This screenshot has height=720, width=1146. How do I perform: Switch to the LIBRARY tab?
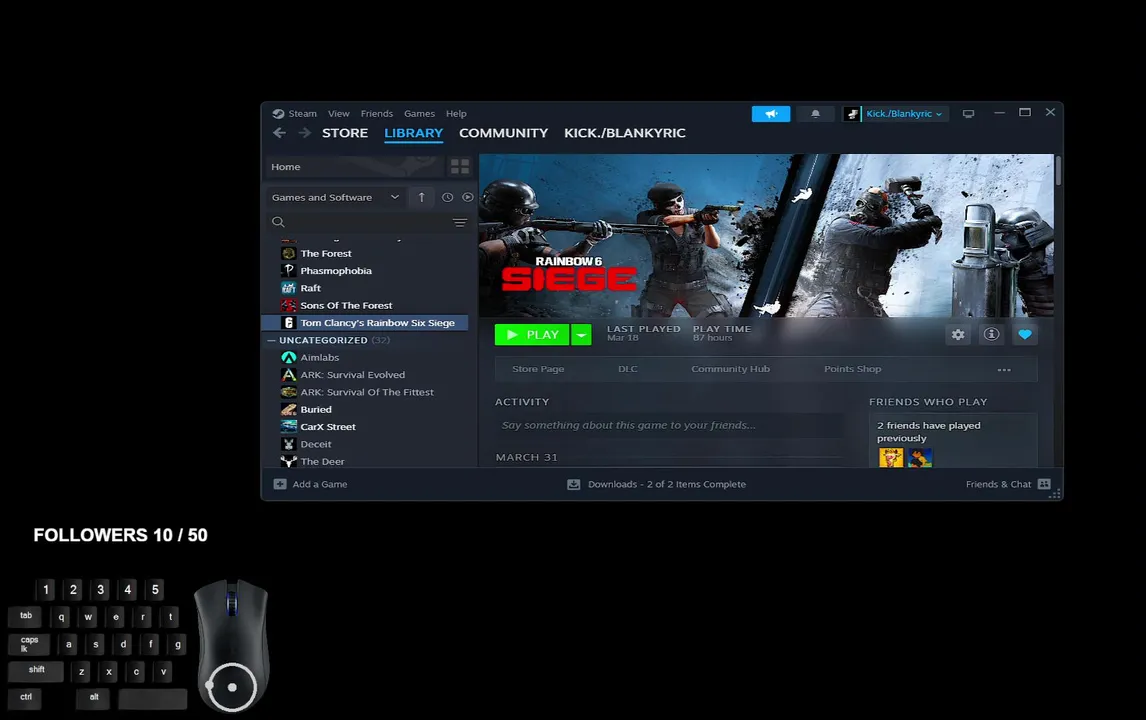pyautogui.click(x=414, y=133)
